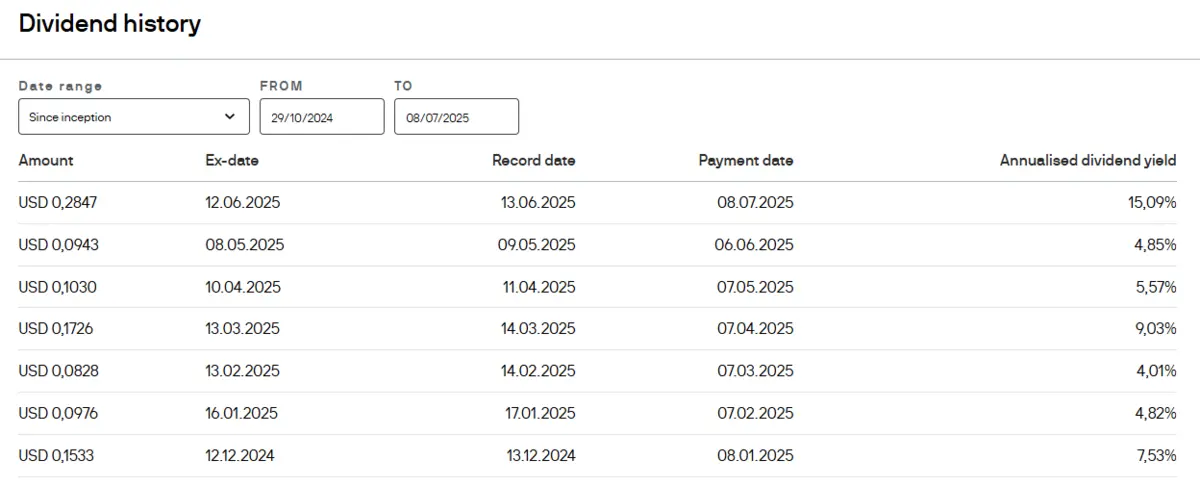The height and width of the screenshot is (486, 1200).
Task: Click ex-date 10.04.2025 cell
Action: pyautogui.click(x=243, y=287)
